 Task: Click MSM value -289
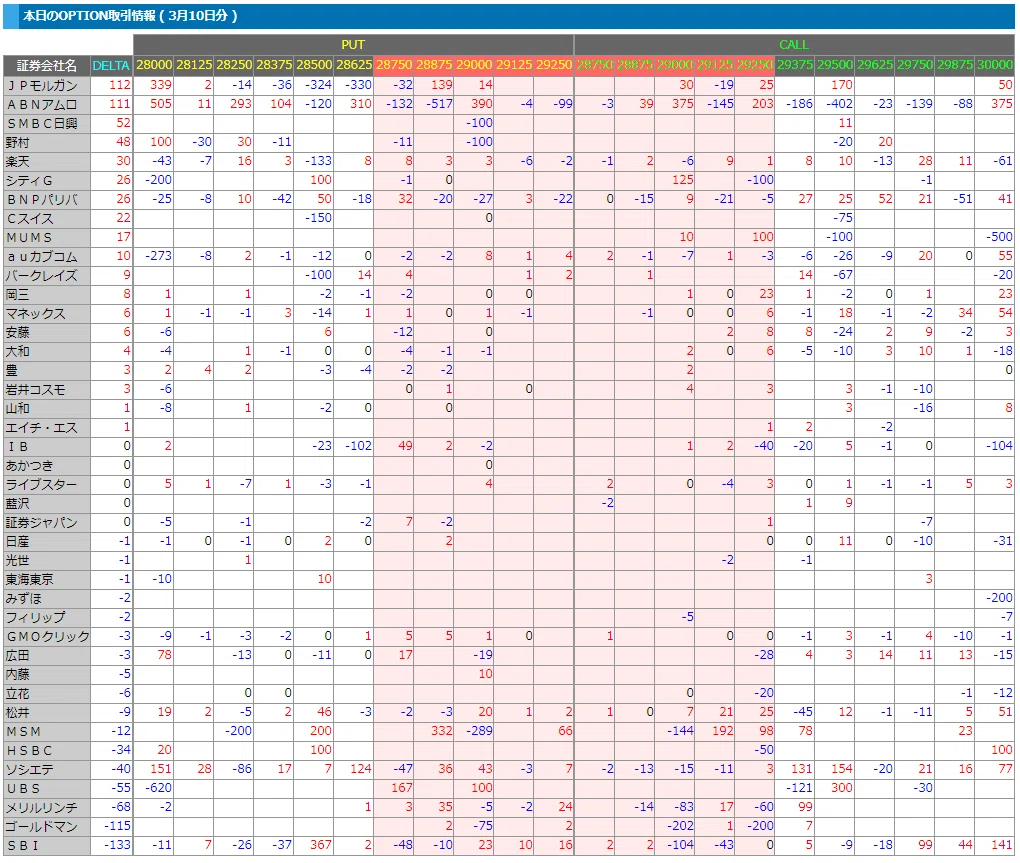479,730
